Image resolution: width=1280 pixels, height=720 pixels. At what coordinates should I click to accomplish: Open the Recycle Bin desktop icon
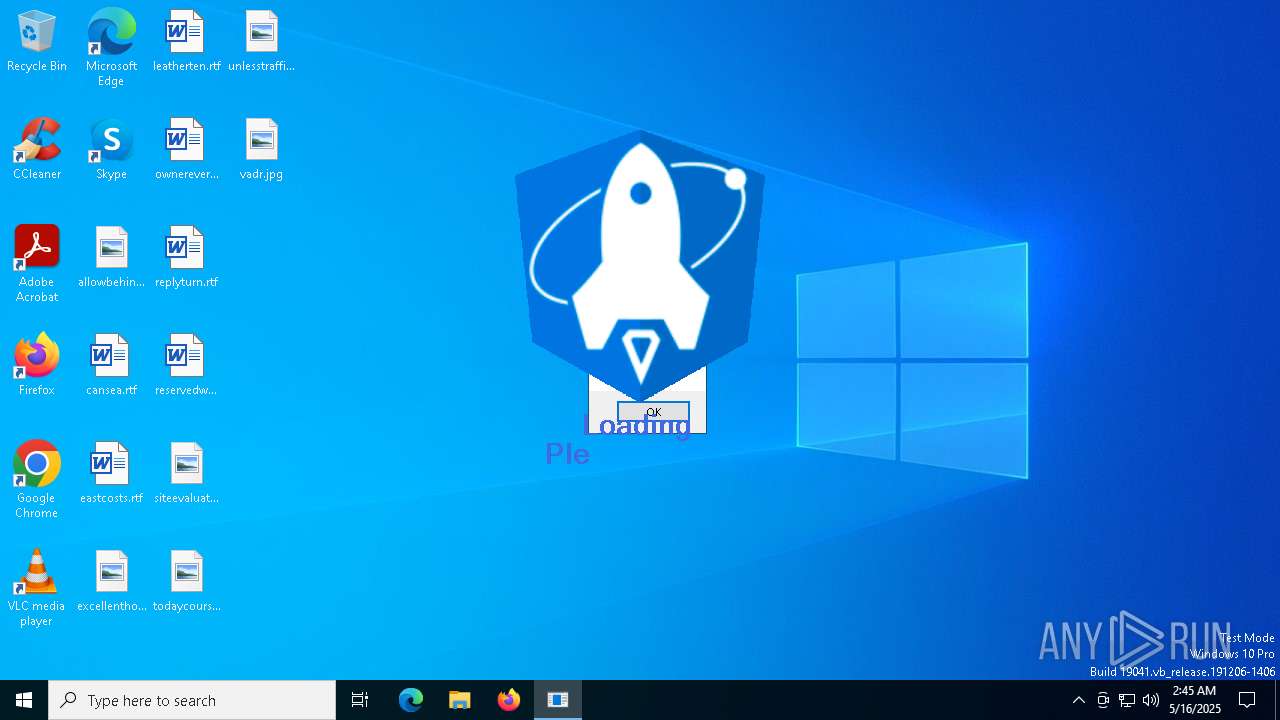click(x=37, y=42)
